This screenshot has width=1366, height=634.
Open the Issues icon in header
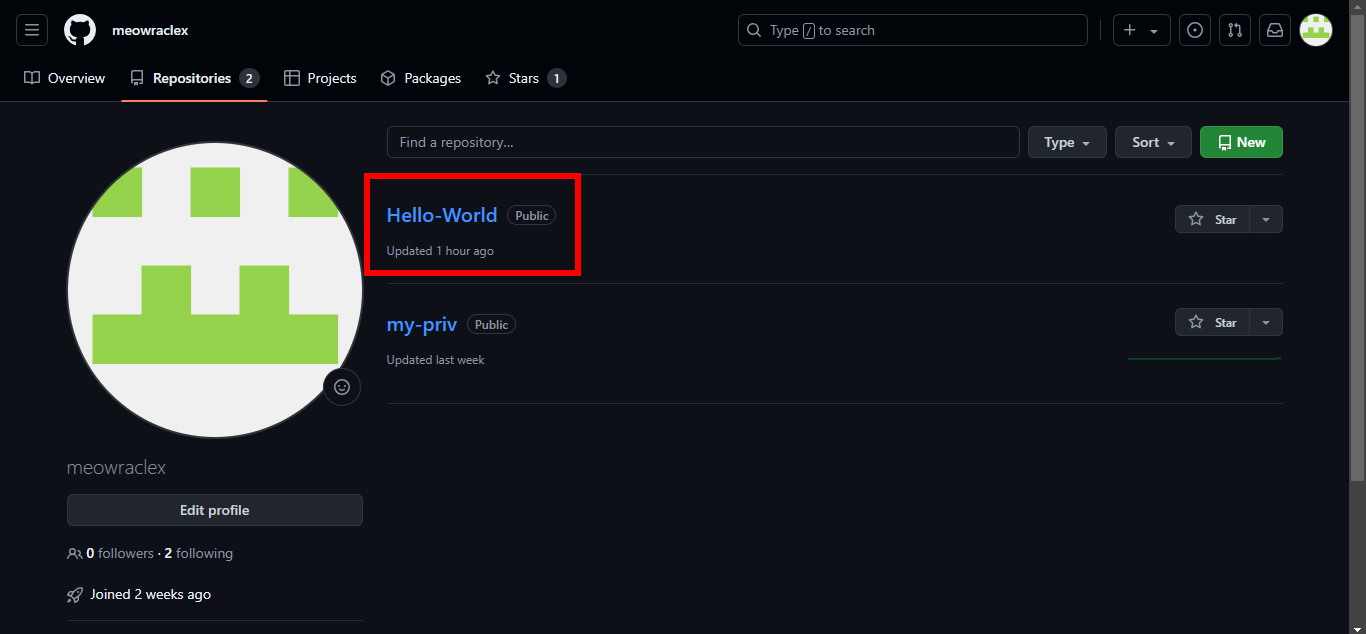pos(1195,30)
